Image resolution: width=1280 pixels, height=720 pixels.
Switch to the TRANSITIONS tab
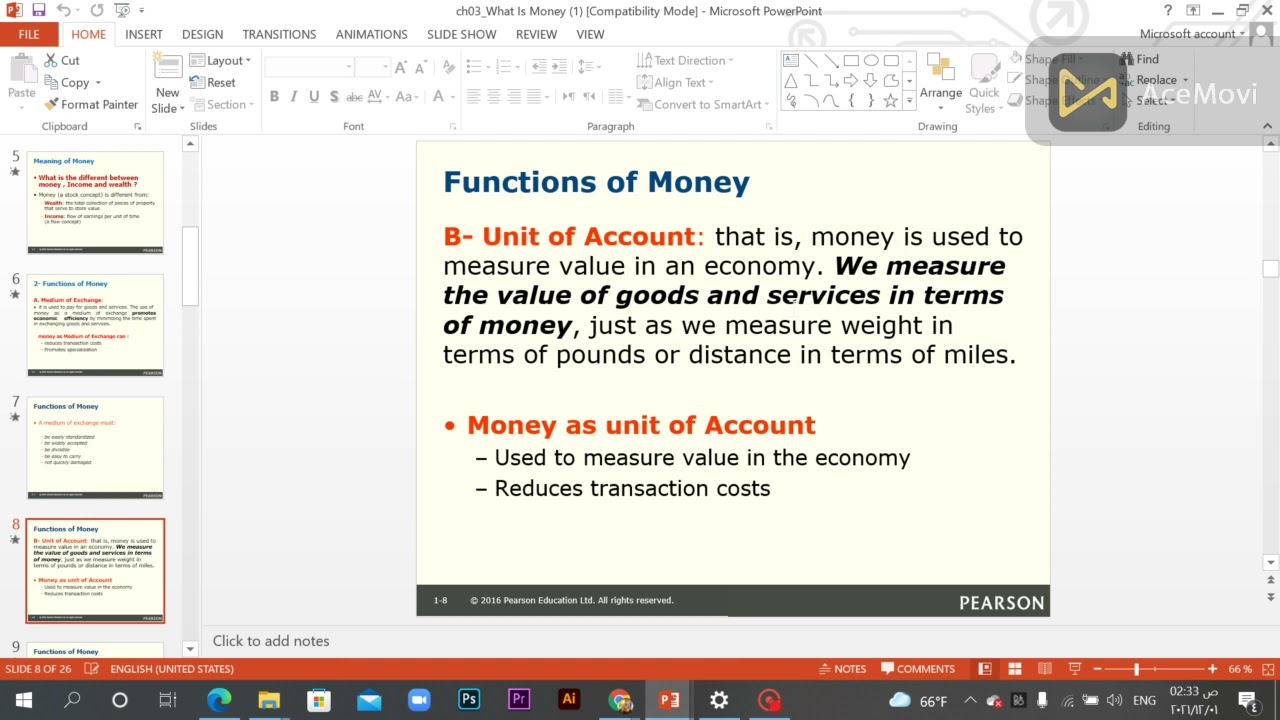(279, 34)
